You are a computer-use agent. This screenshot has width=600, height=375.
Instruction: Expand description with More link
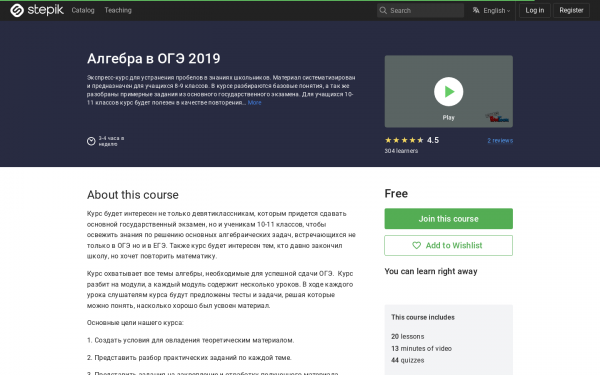point(254,103)
